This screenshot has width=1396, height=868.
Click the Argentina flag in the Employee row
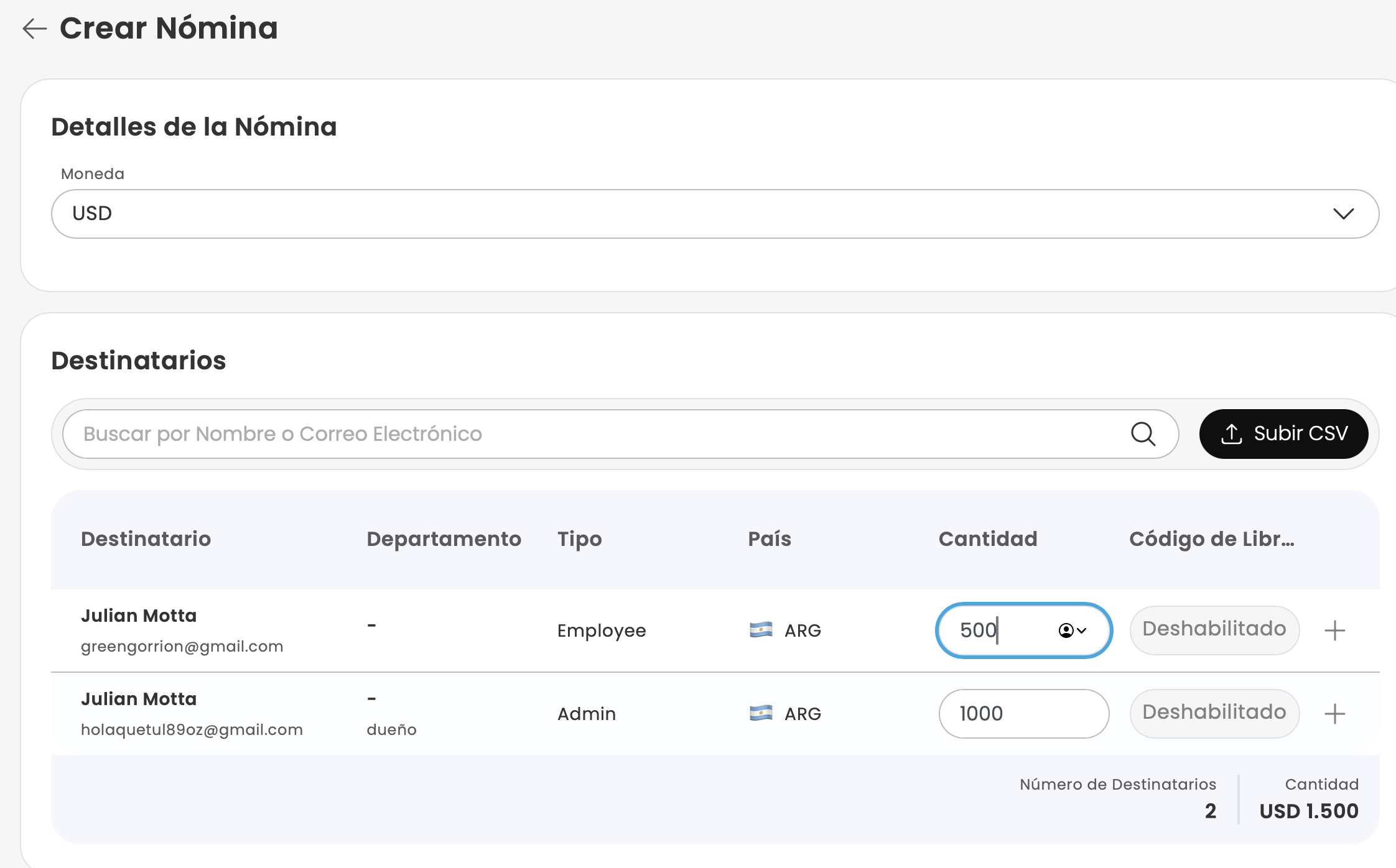click(761, 630)
